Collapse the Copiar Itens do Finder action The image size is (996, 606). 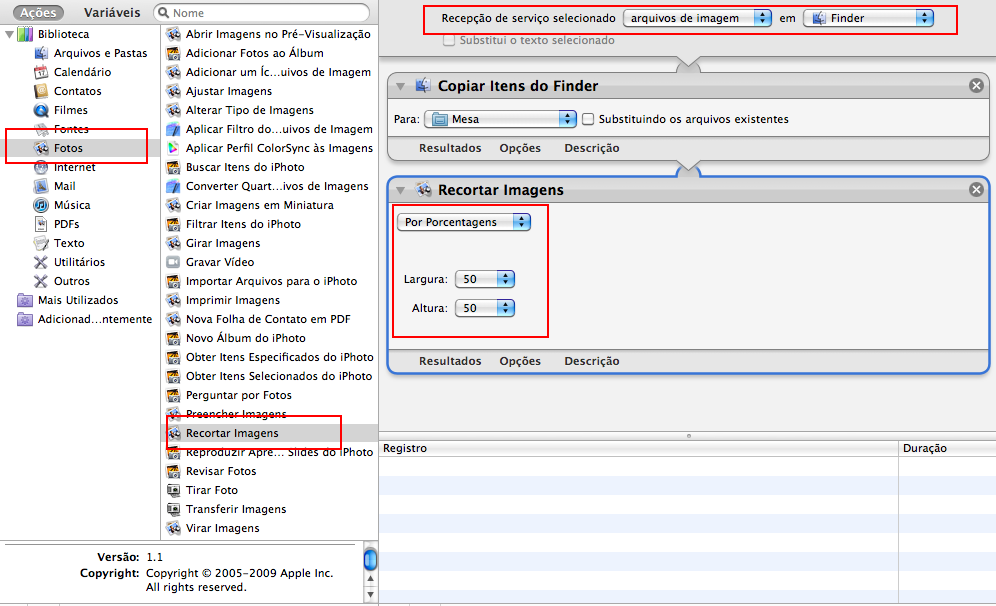click(x=401, y=86)
